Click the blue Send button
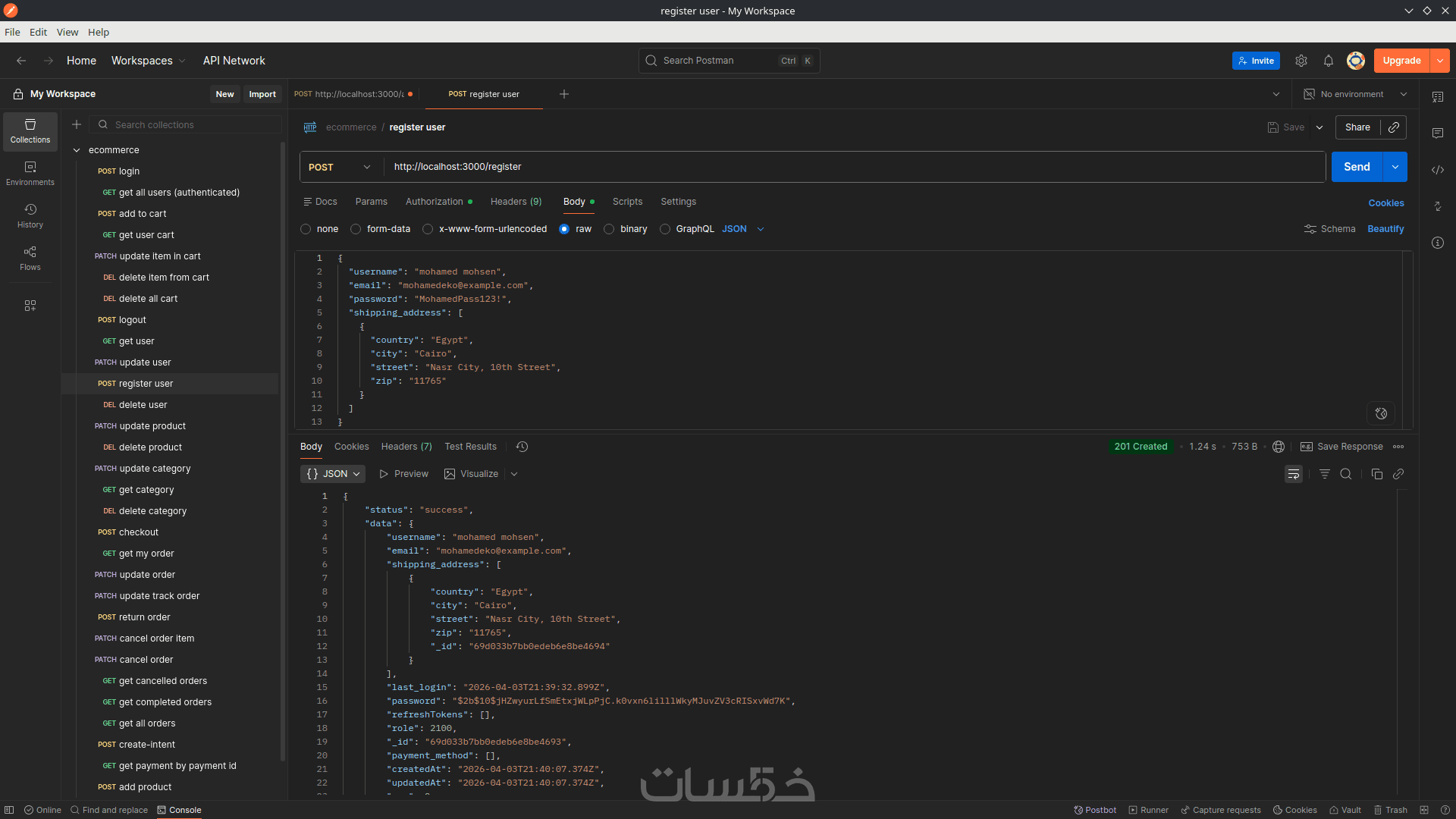Screen dimensions: 1456x819 pos(1356,167)
